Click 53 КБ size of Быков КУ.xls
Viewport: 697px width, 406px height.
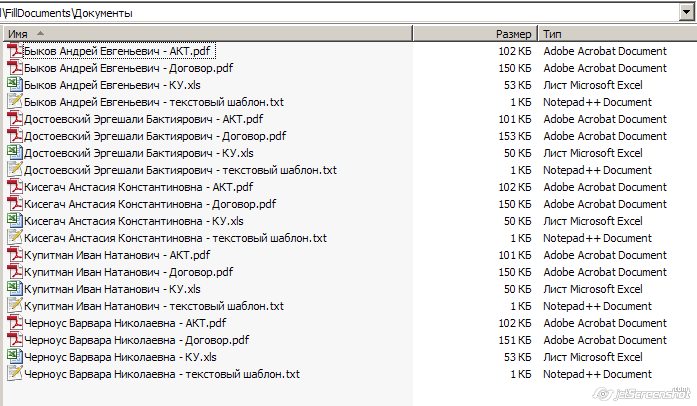tap(518, 85)
